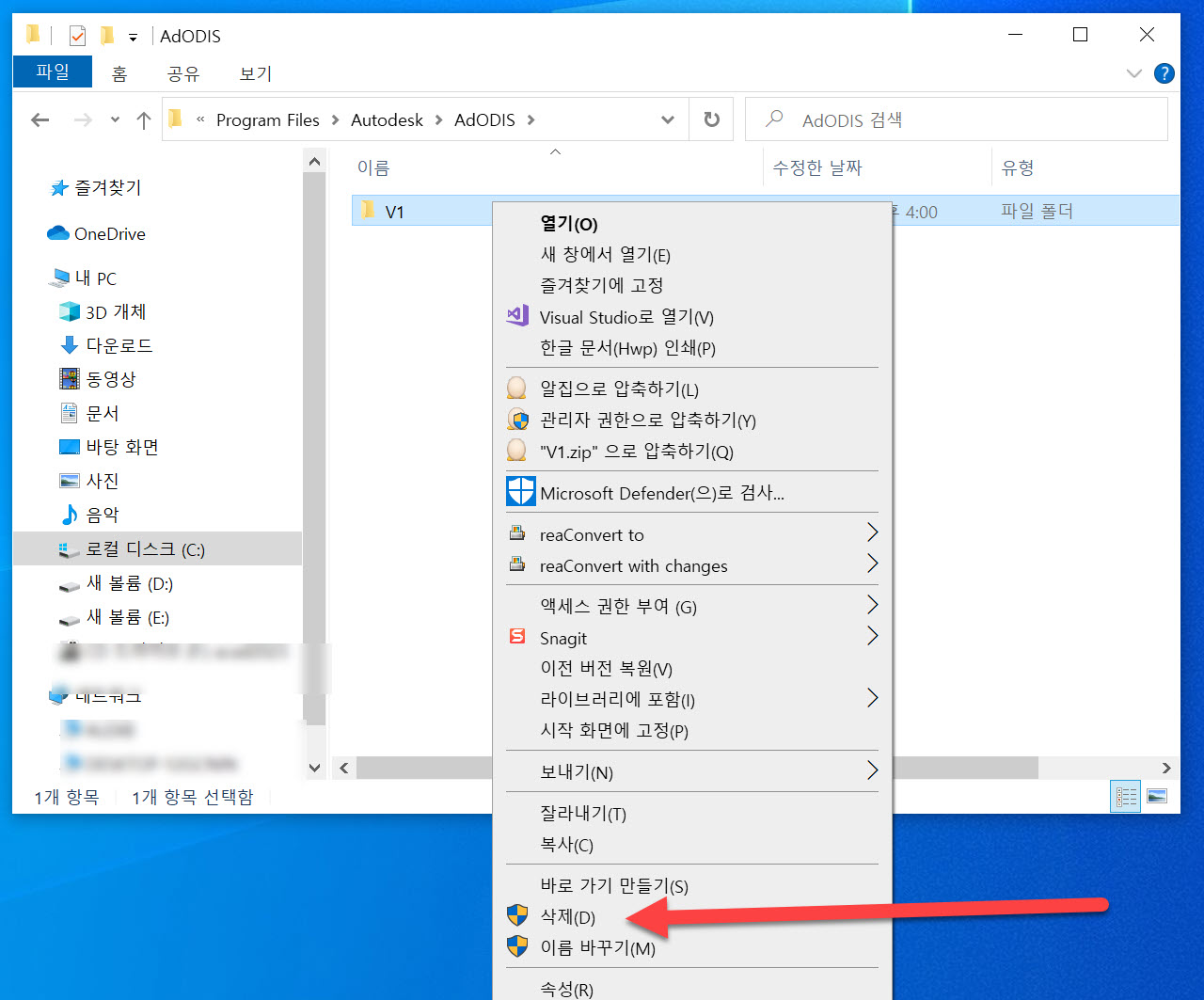Go up one folder level
The width and height of the screenshot is (1204, 1000).
point(144,119)
